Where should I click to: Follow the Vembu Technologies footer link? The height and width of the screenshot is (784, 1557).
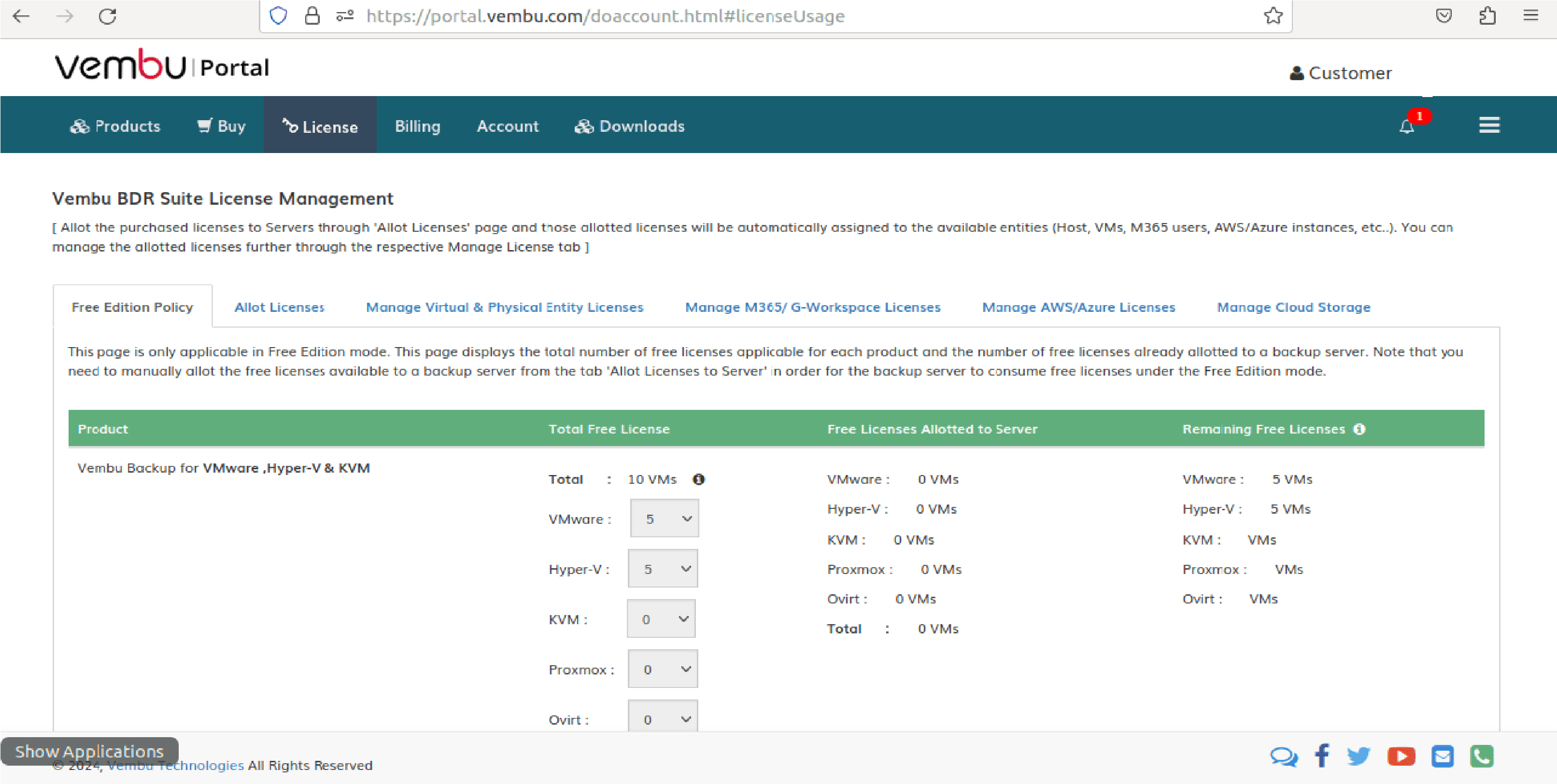175,765
